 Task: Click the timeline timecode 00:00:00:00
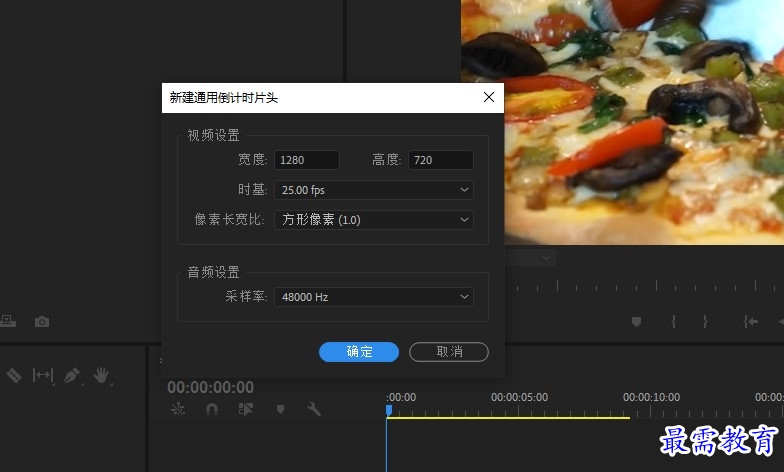tap(210, 387)
